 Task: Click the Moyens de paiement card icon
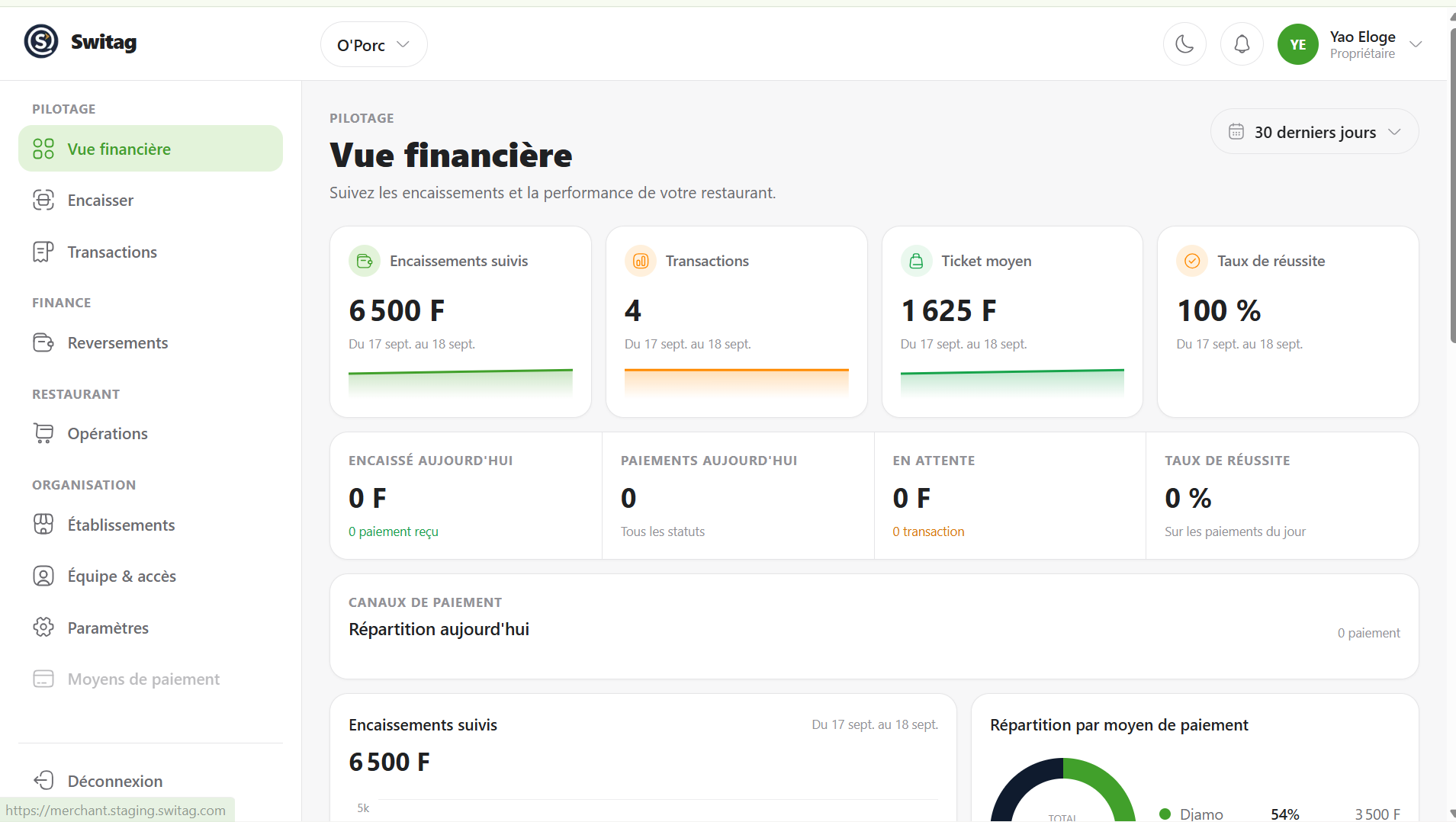(x=43, y=679)
